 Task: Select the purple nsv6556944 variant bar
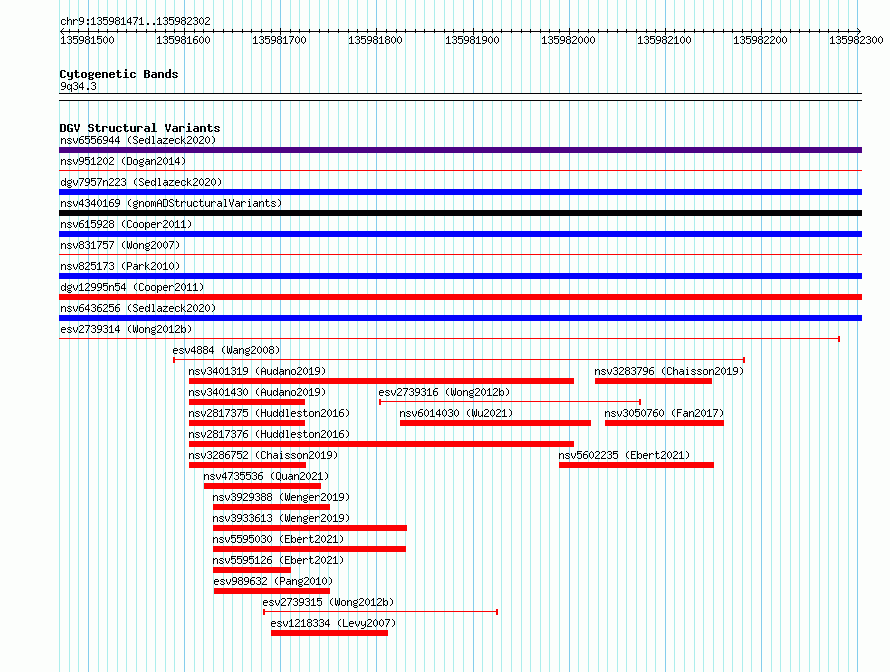pyautogui.click(x=460, y=150)
